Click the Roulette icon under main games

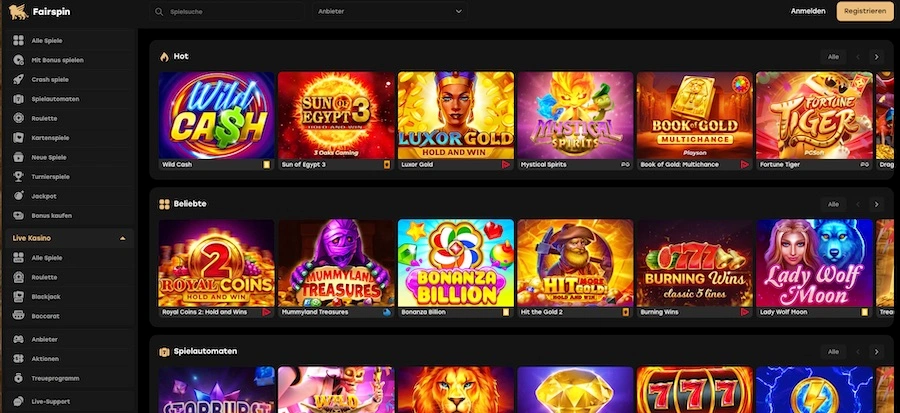pos(19,118)
